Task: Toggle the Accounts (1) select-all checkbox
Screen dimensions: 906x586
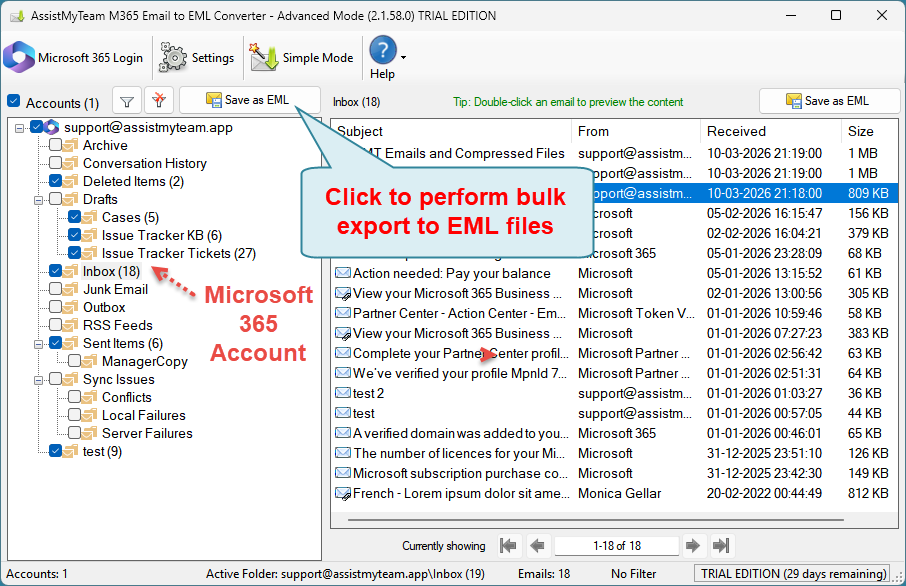Action: [14, 102]
